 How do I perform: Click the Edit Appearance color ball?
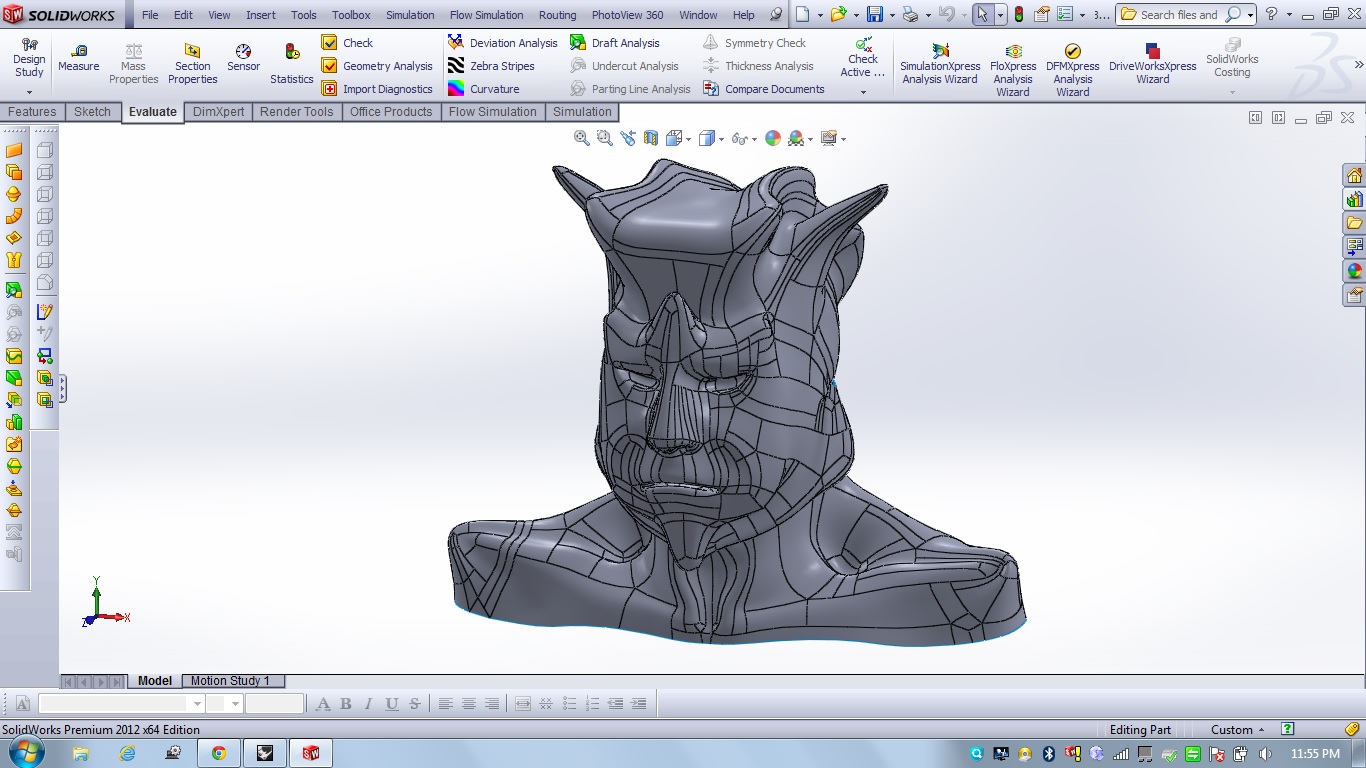(773, 138)
